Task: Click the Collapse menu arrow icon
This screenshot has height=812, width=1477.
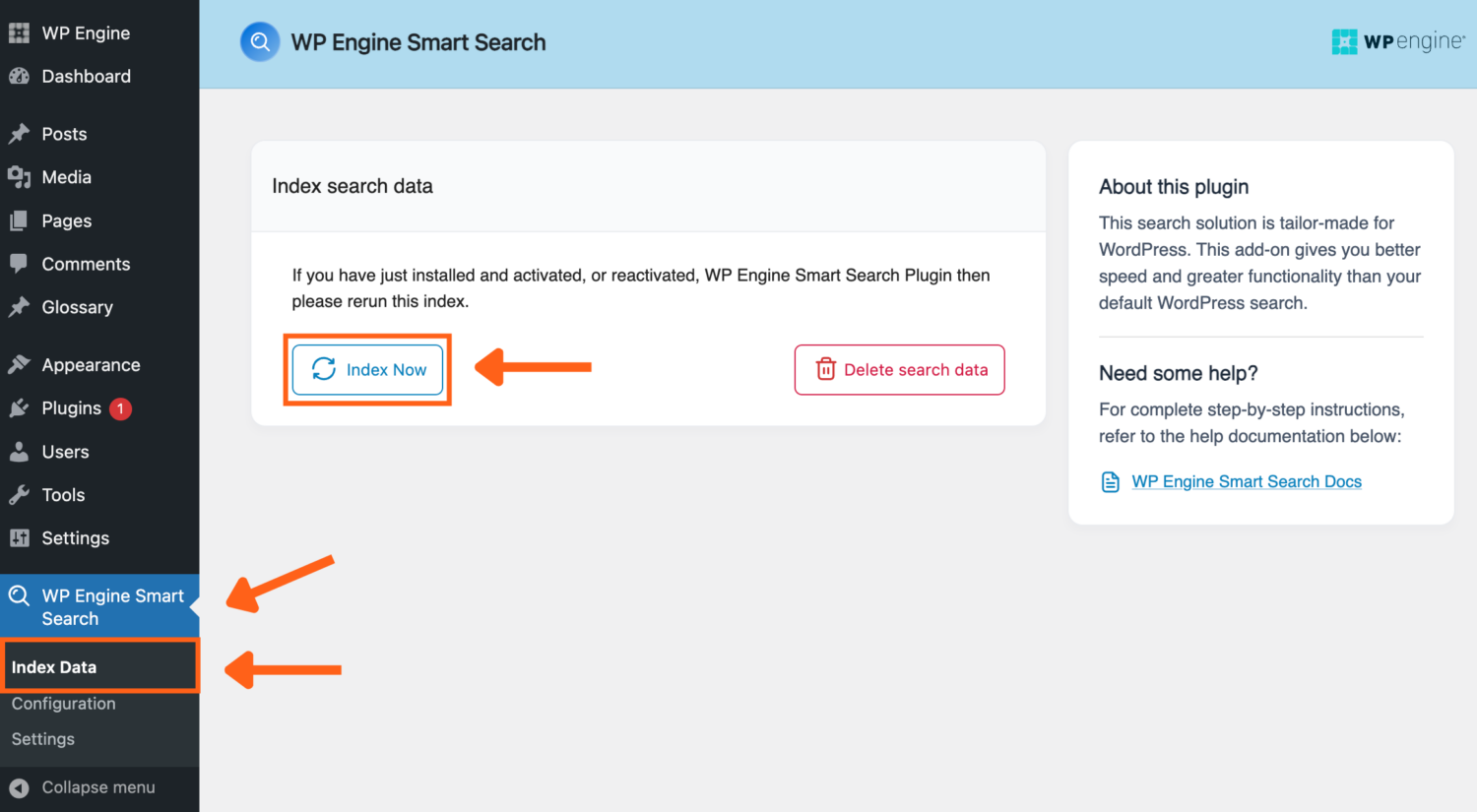Action: tap(22, 786)
